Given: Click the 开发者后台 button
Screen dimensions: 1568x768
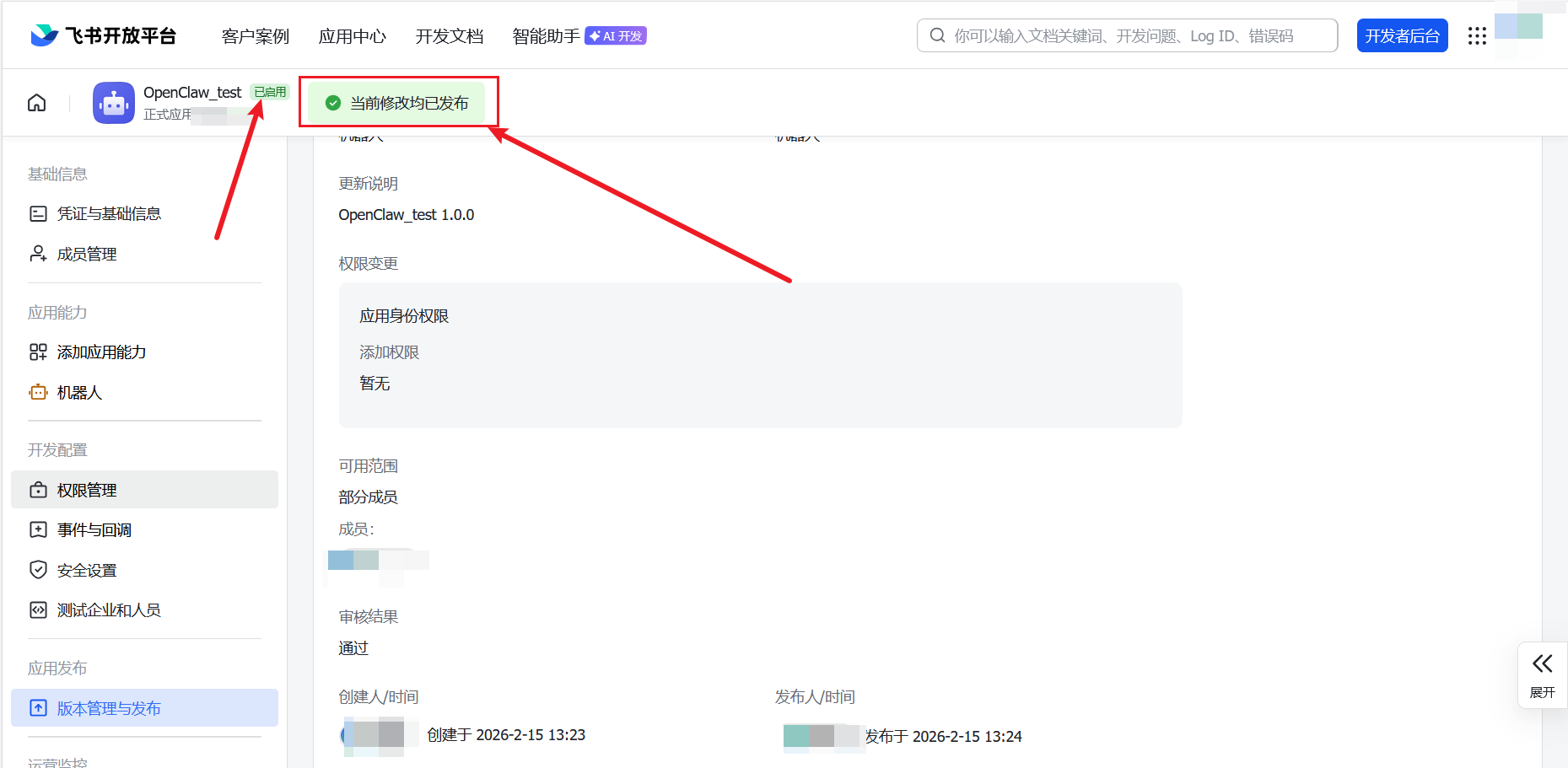Looking at the screenshot, I should (1402, 35).
